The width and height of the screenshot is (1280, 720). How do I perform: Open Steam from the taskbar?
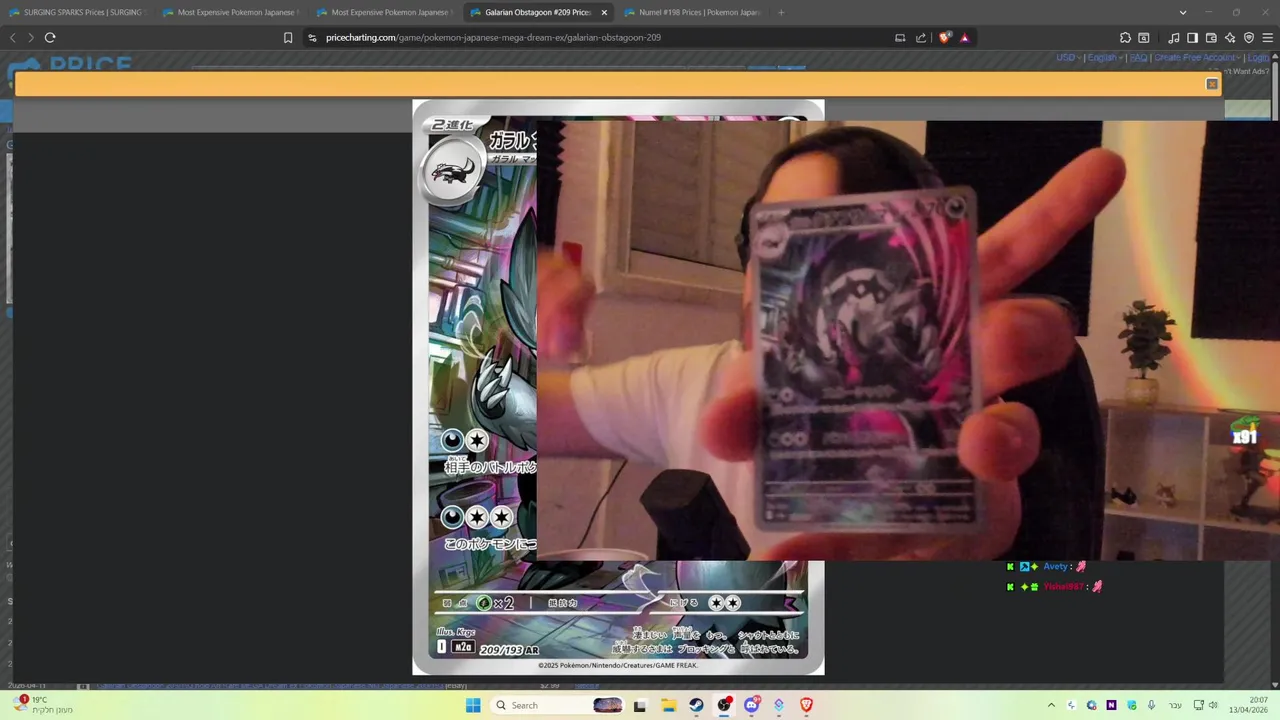click(x=696, y=705)
